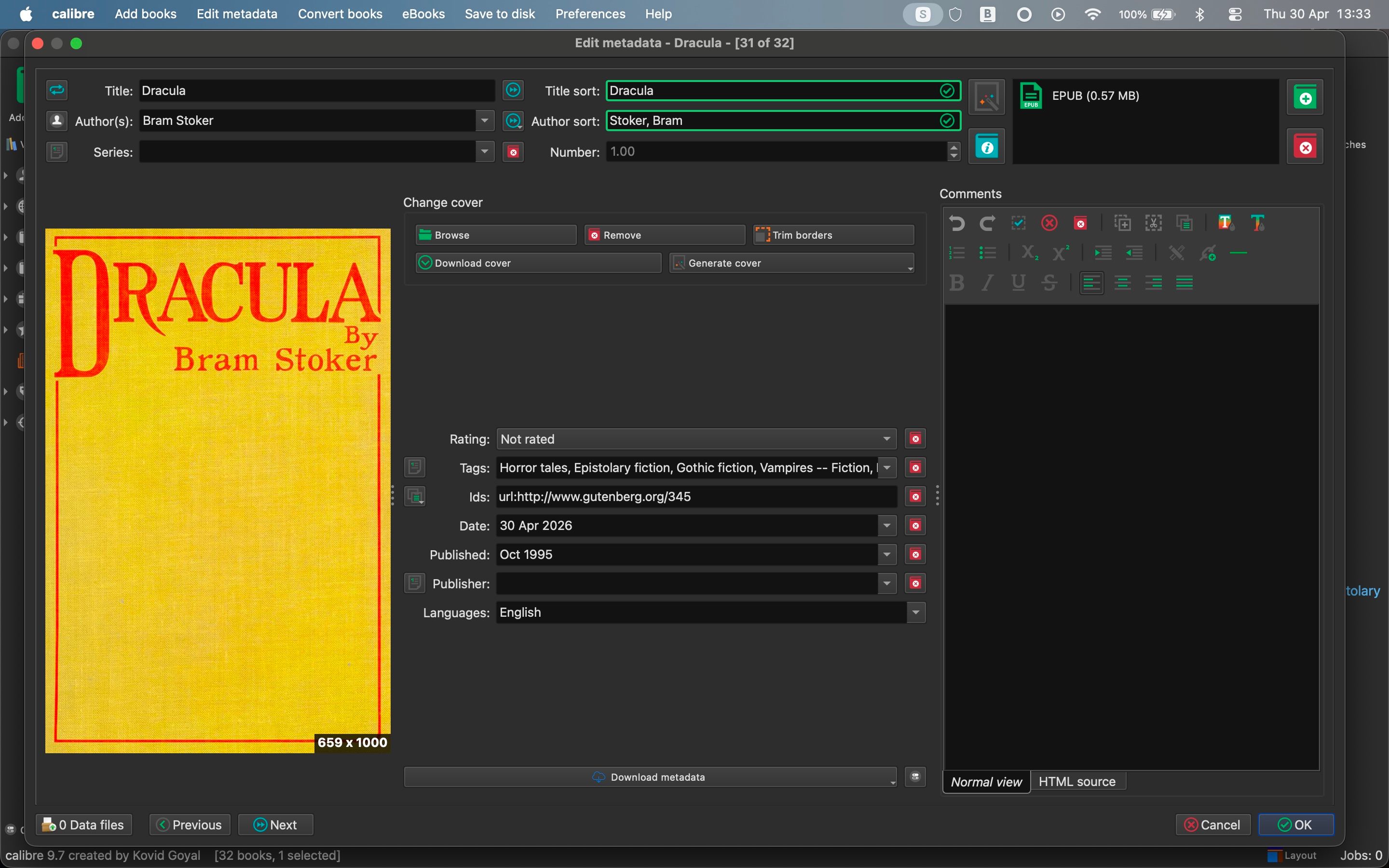Undo in the Comments editor
The height and width of the screenshot is (868, 1389).
click(x=957, y=223)
